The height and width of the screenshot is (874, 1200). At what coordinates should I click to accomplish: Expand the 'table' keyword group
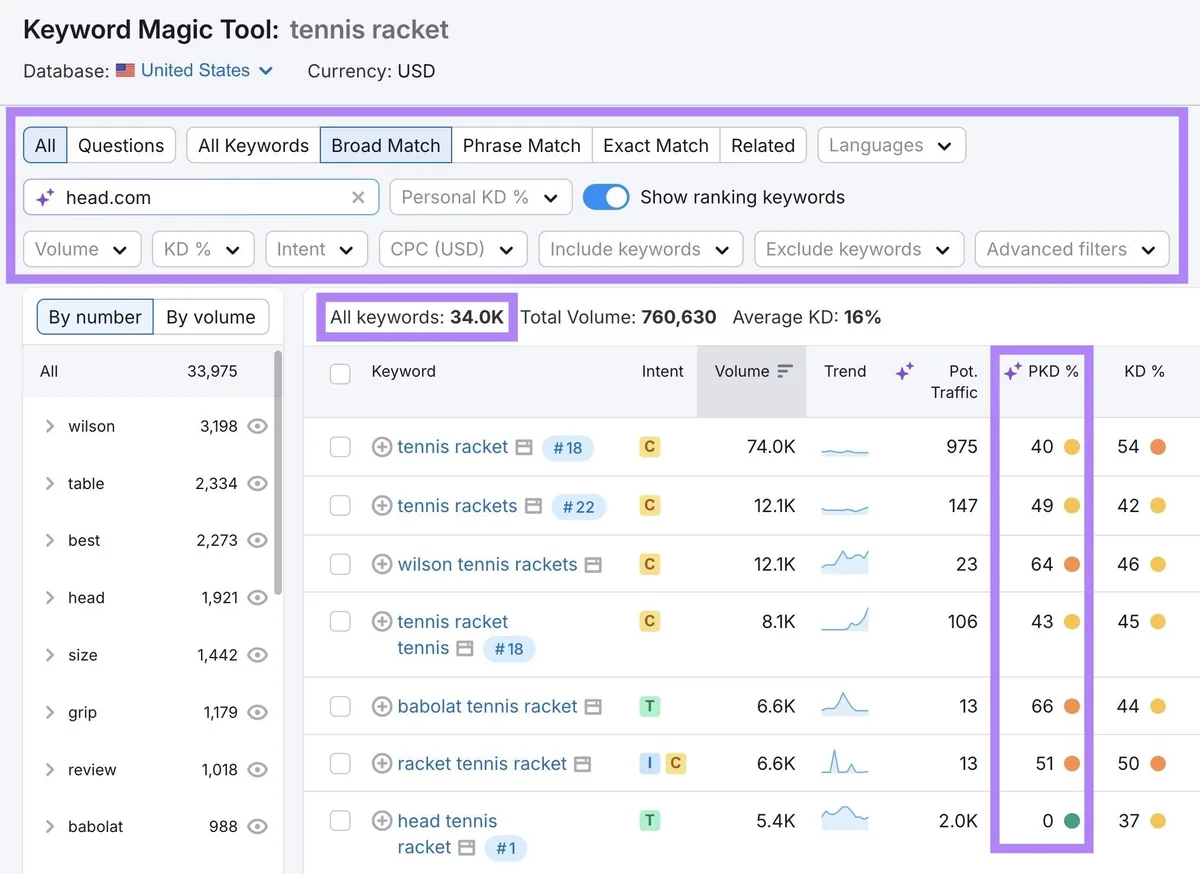click(49, 484)
